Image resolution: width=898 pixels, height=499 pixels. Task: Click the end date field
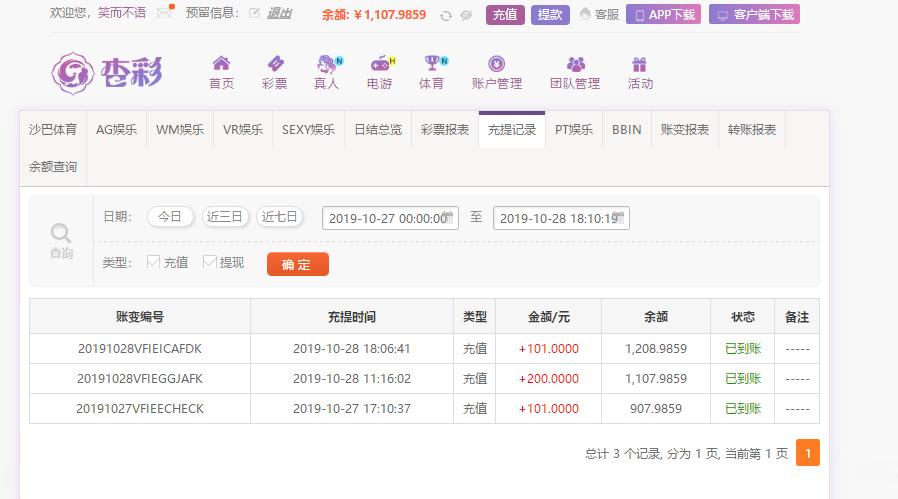pyautogui.click(x=561, y=218)
